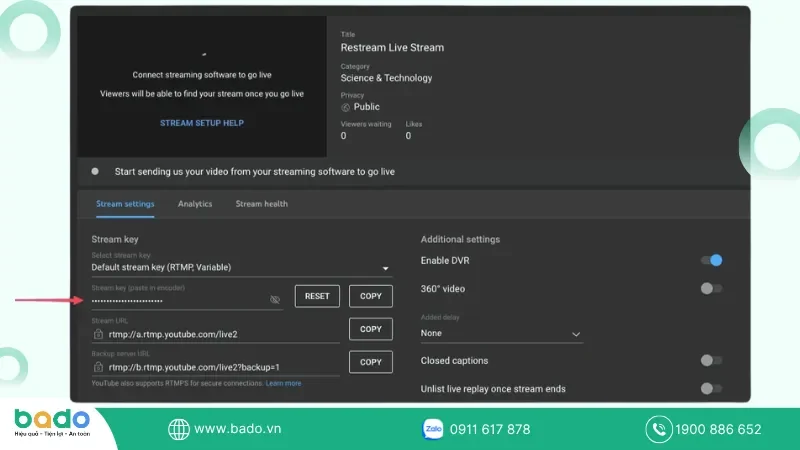Click the Stream key section heading
This screenshot has width=800, height=450.
pos(115,239)
